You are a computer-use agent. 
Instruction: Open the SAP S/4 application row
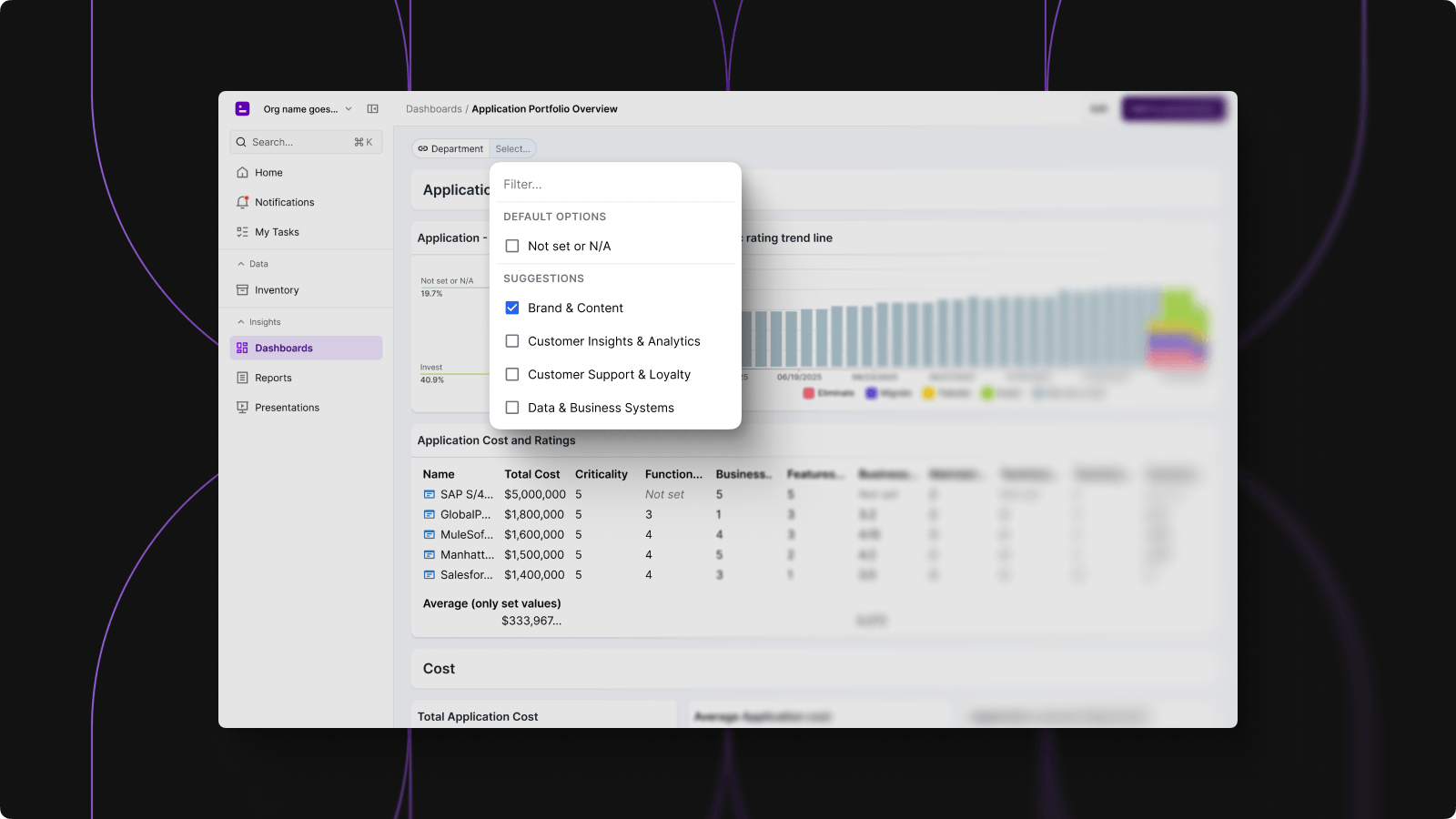466,495
